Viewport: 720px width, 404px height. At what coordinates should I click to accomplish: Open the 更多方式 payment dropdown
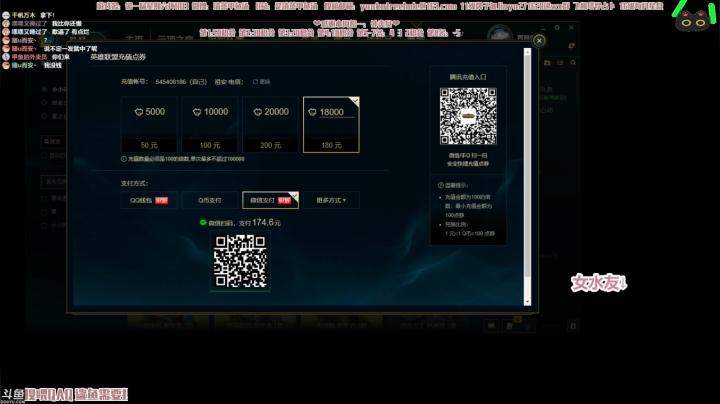click(331, 200)
